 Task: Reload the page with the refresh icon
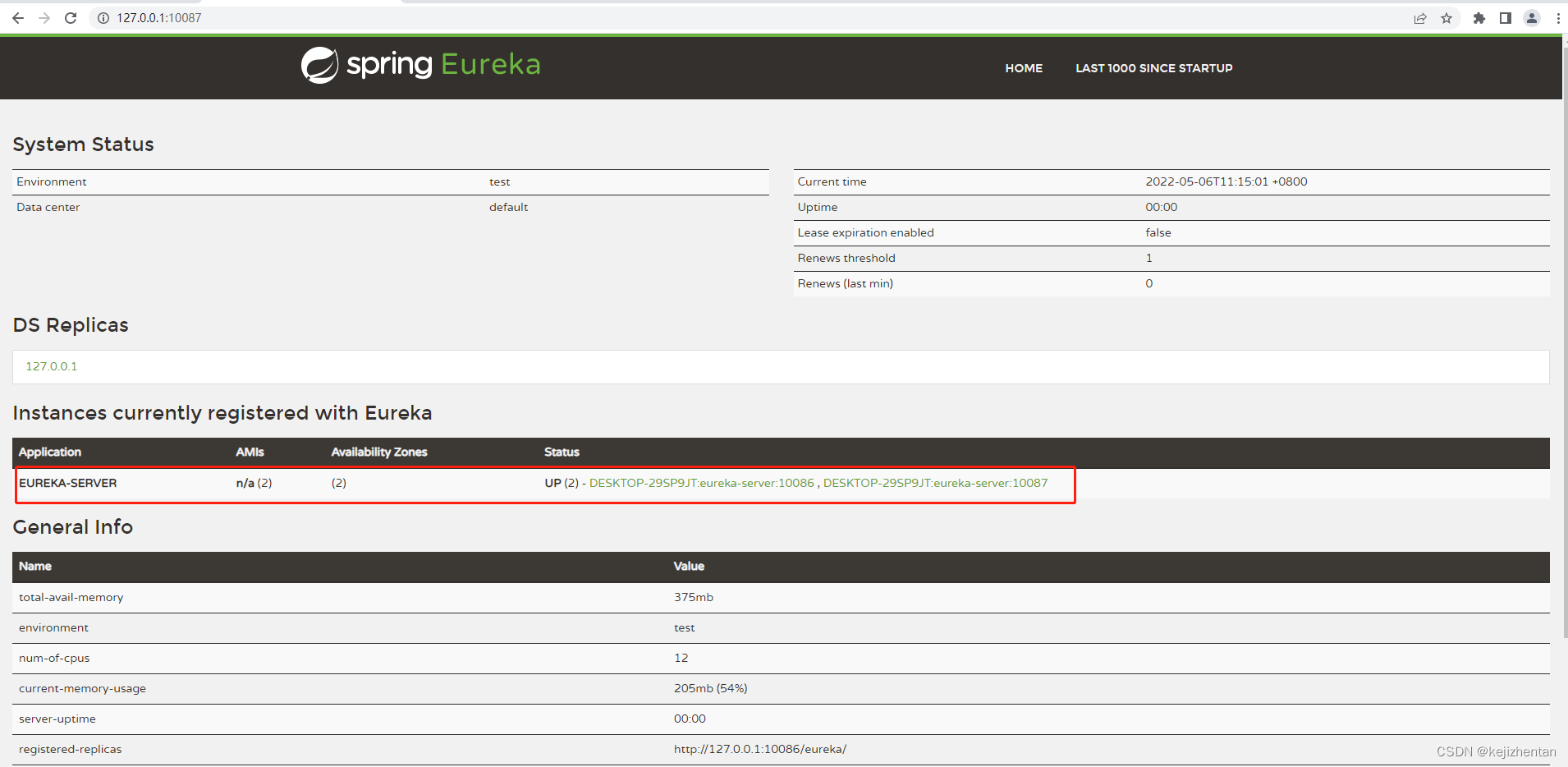(71, 18)
